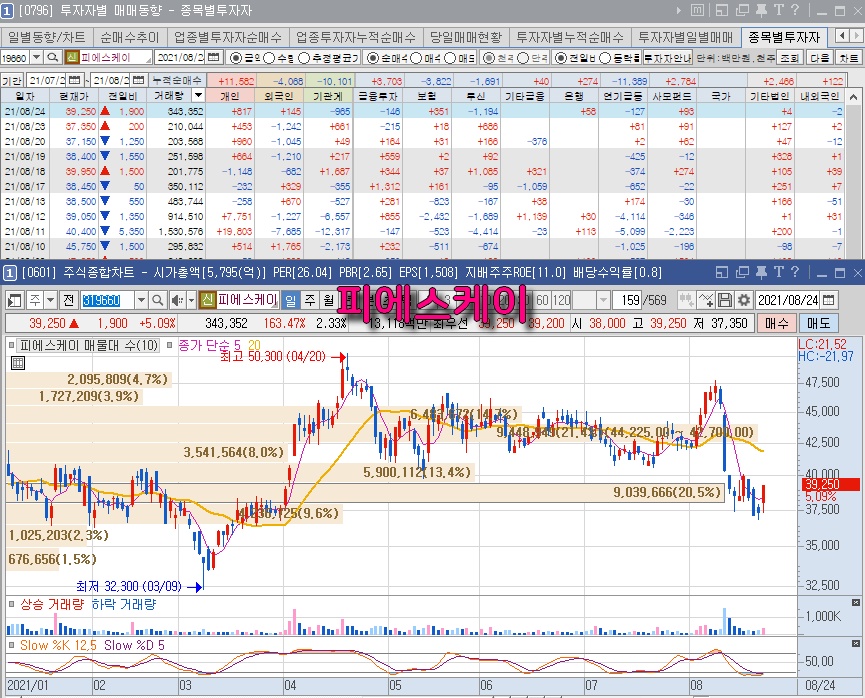Open the chart date calendar icon
The width and height of the screenshot is (865, 698).
pyautogui.click(x=828, y=301)
